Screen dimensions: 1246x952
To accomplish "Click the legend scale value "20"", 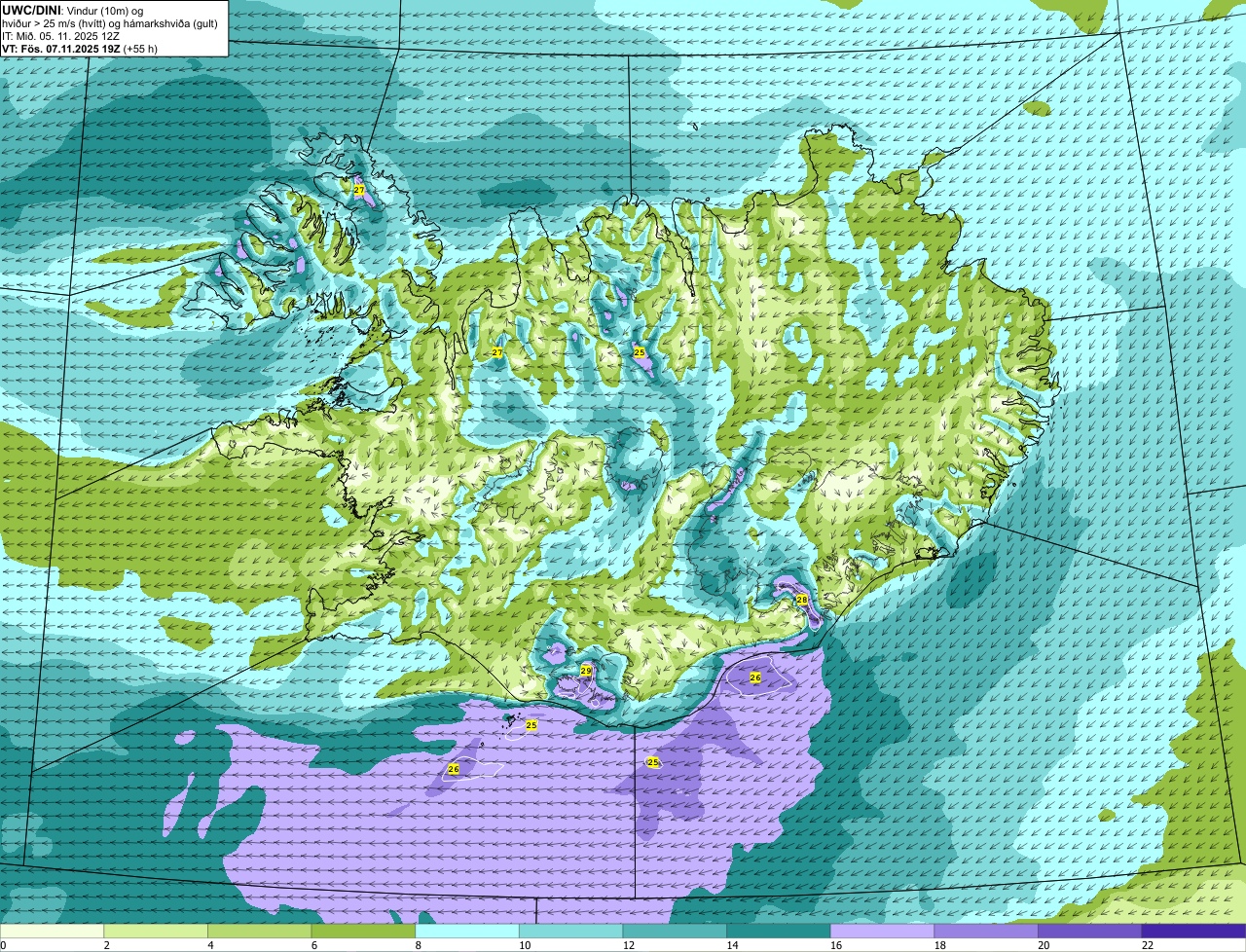I will pos(1044,945).
